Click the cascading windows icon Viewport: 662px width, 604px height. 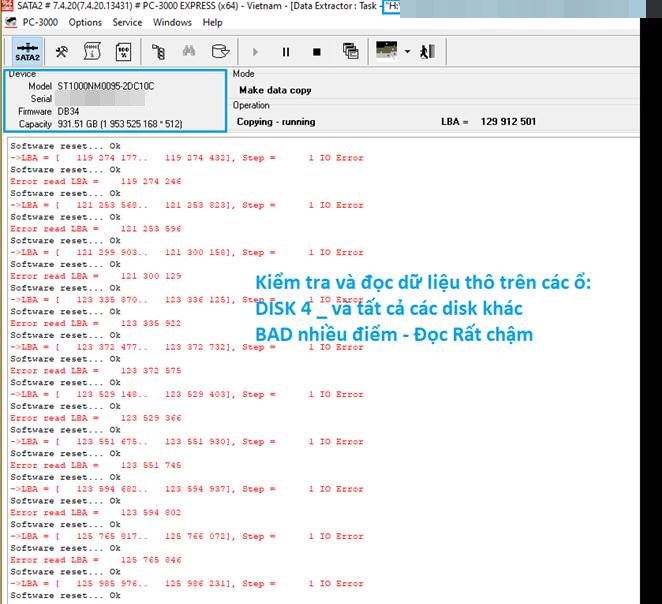[350, 51]
